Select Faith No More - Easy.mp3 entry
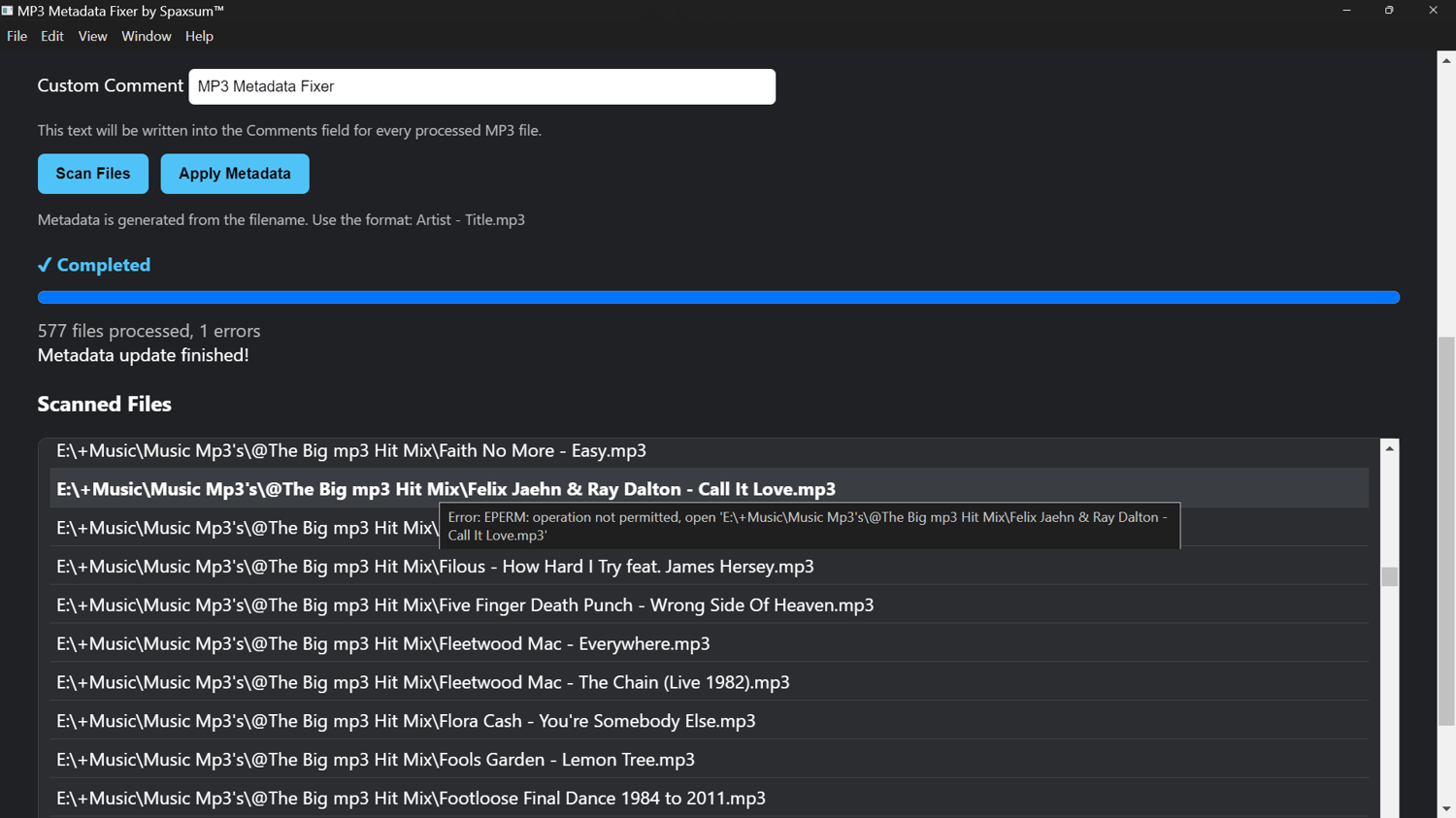Image resolution: width=1456 pixels, height=818 pixels. (710, 451)
